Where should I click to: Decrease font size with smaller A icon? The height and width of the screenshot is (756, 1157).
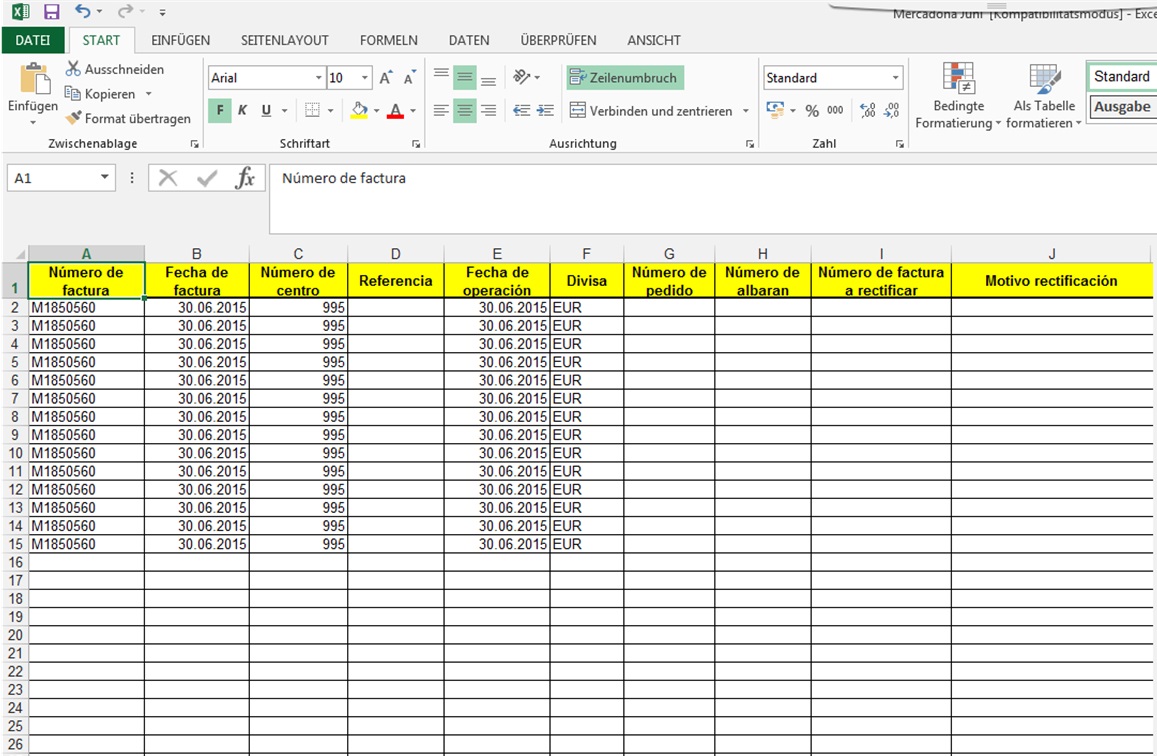click(409, 77)
